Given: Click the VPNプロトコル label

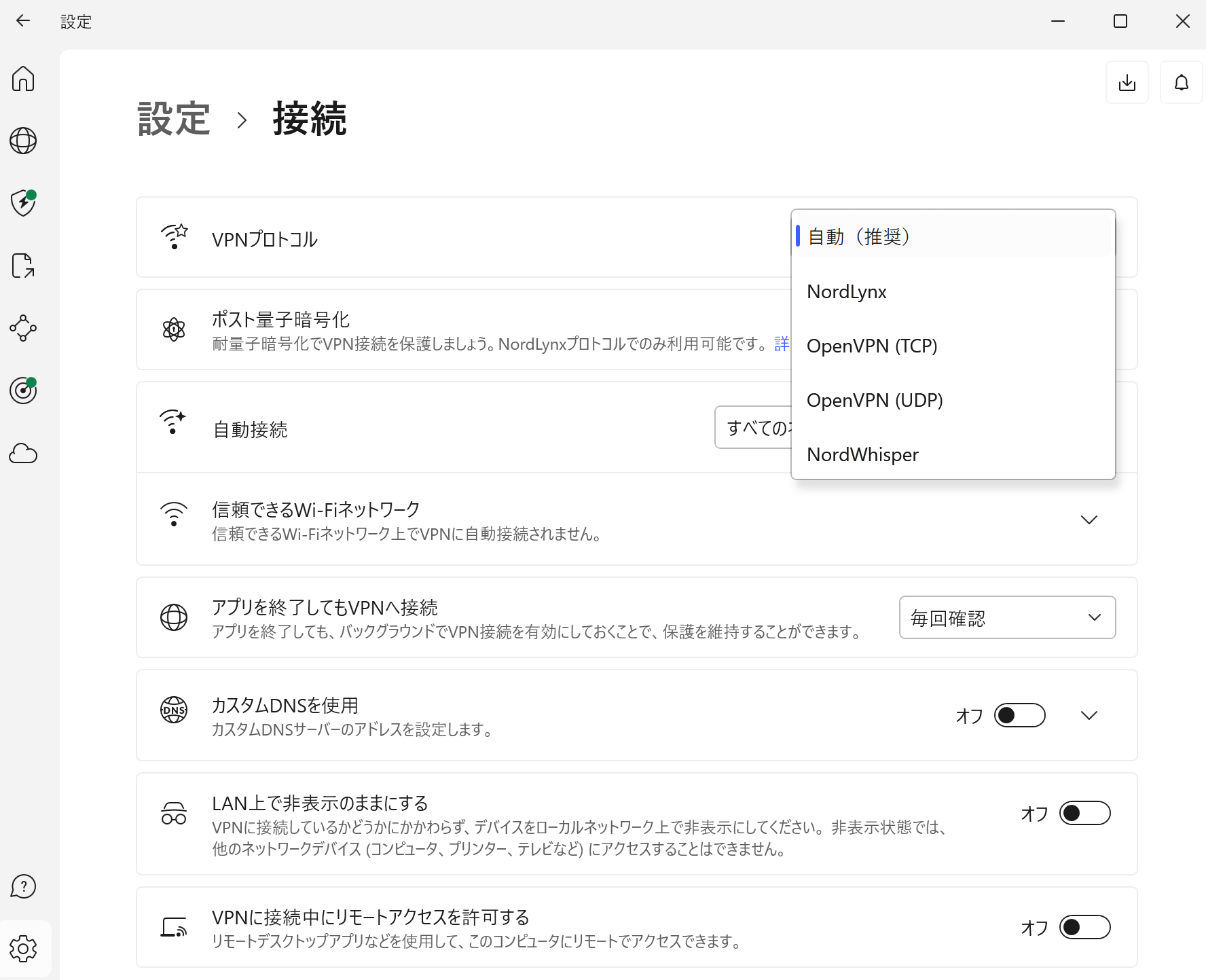Looking at the screenshot, I should click(x=265, y=239).
